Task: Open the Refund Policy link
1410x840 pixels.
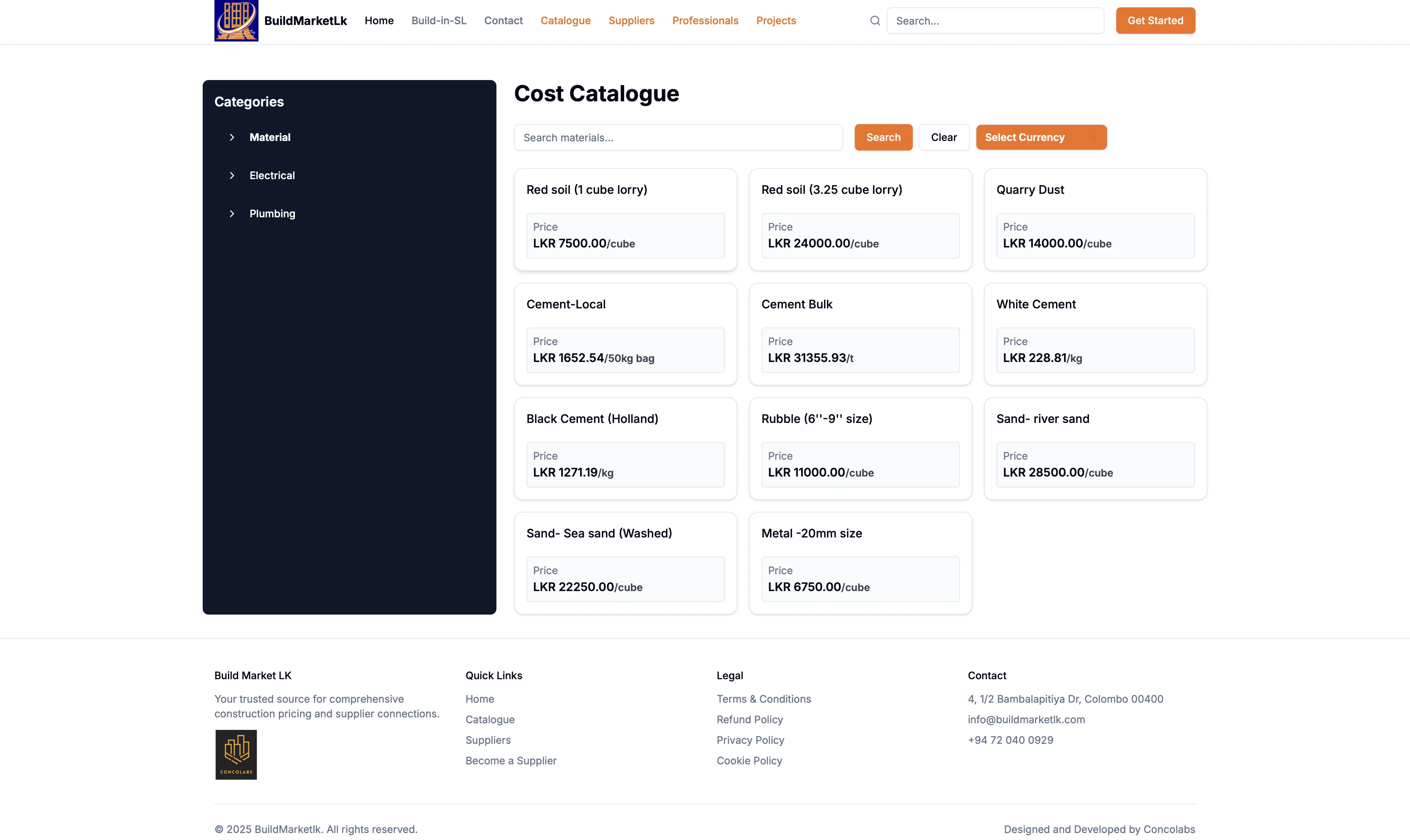Action: (749, 720)
